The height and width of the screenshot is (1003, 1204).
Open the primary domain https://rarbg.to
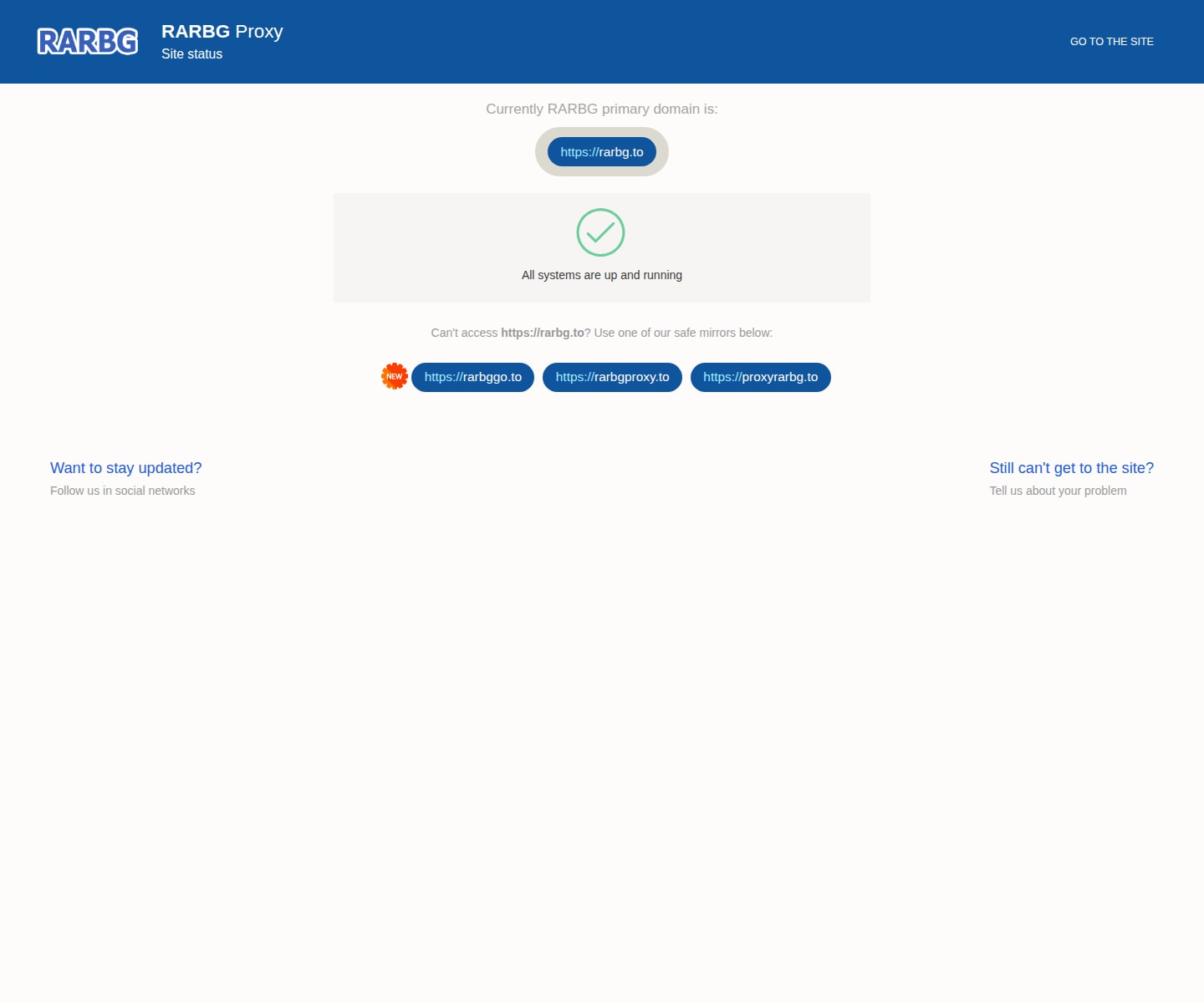(601, 152)
